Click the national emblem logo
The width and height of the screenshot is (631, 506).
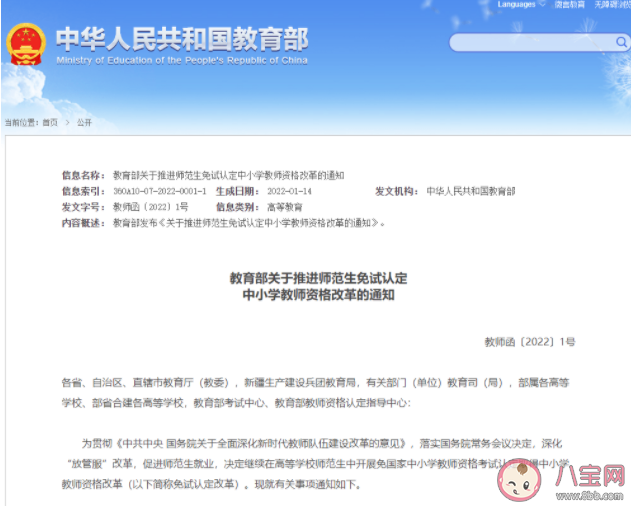click(26, 44)
